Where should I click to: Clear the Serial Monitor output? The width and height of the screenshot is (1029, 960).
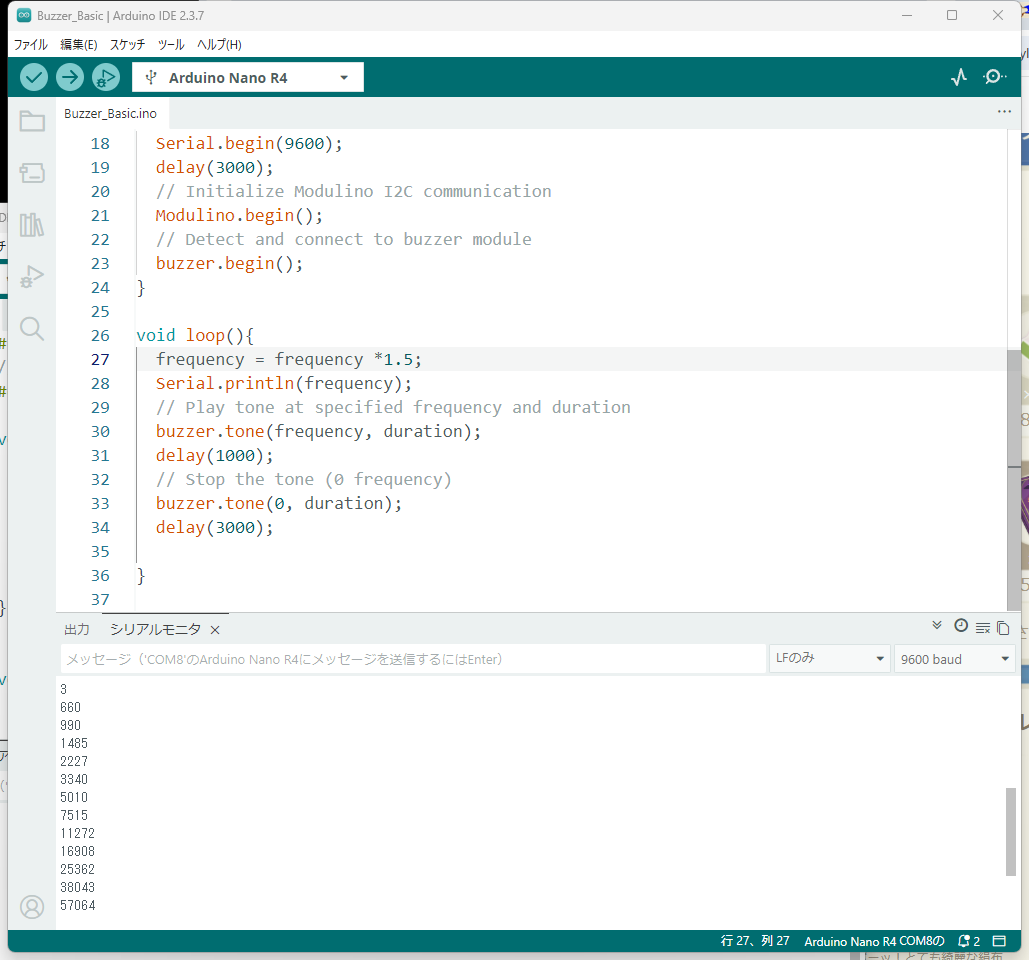[983, 628]
